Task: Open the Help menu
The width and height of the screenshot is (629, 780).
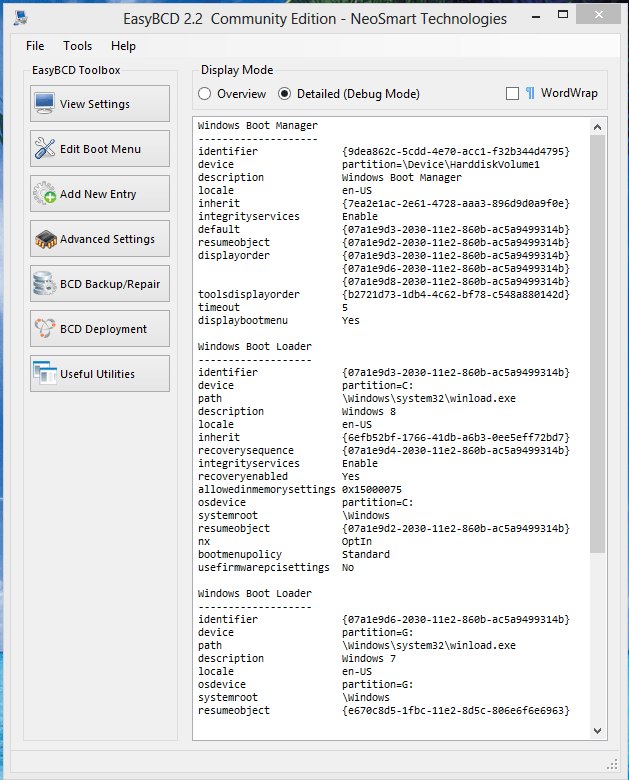Action: click(123, 46)
